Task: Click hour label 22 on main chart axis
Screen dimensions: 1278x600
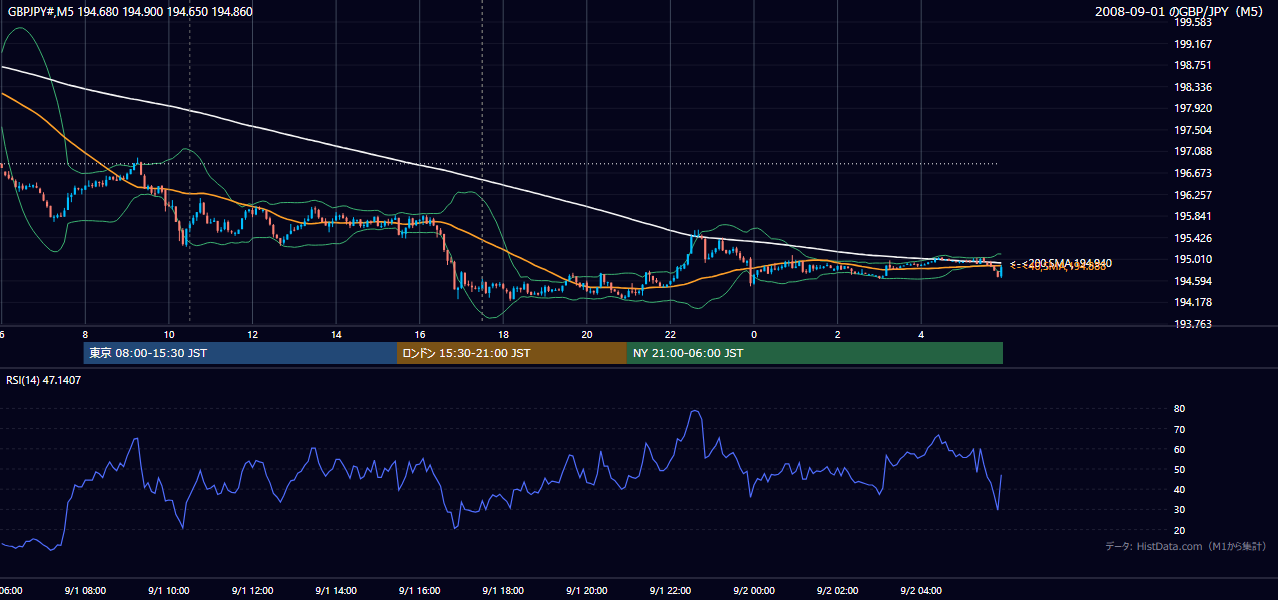Action: tap(670, 334)
